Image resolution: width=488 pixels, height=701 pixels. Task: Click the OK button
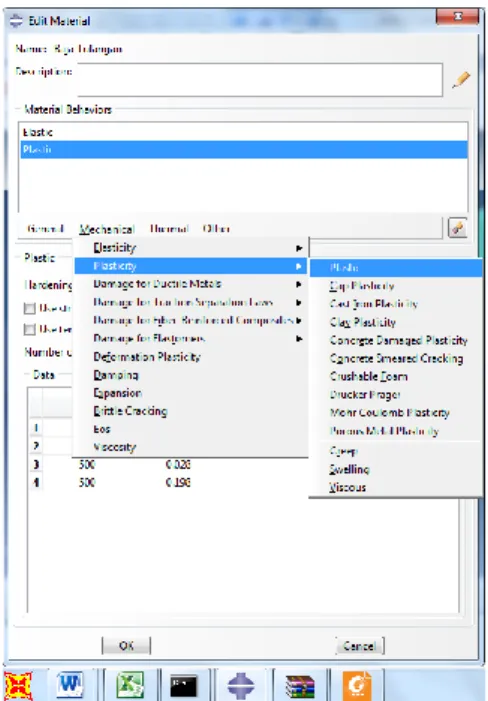[126, 646]
